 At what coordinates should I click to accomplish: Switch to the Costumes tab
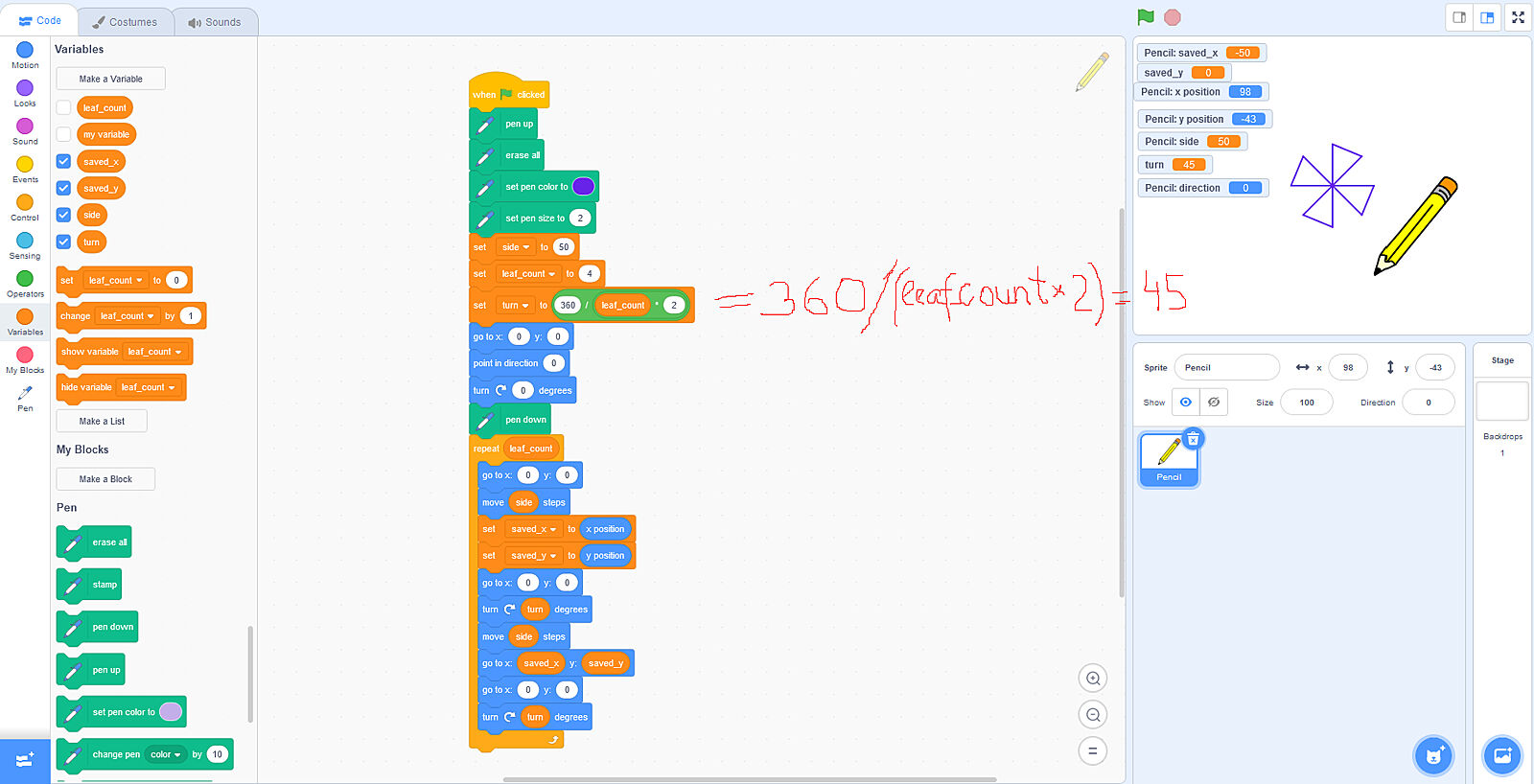pyautogui.click(x=125, y=22)
